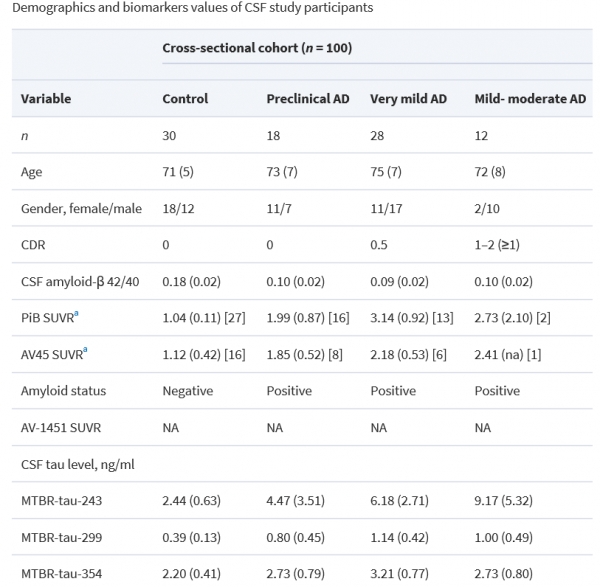Click the Variable column header
The width and height of the screenshot is (600, 587).
pos(46,99)
